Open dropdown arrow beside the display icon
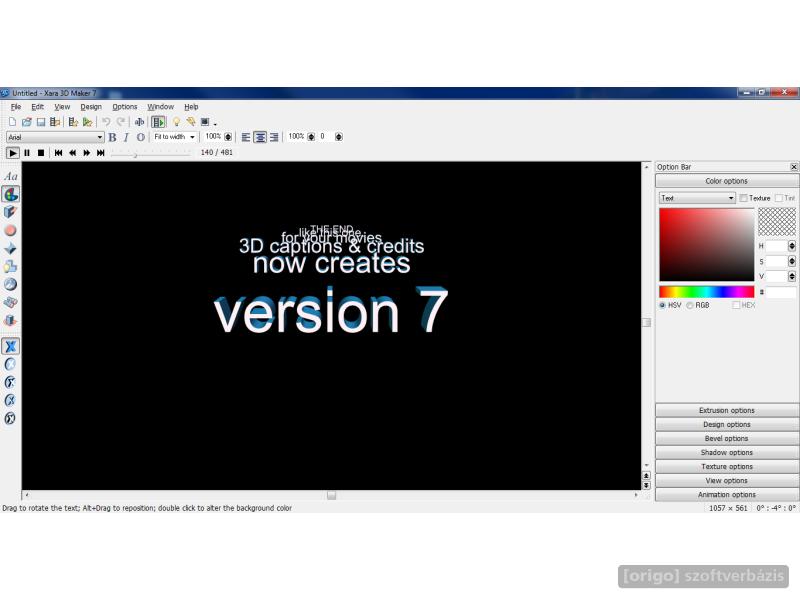Image resolution: width=800 pixels, height=600 pixels. pyautogui.click(x=215, y=123)
